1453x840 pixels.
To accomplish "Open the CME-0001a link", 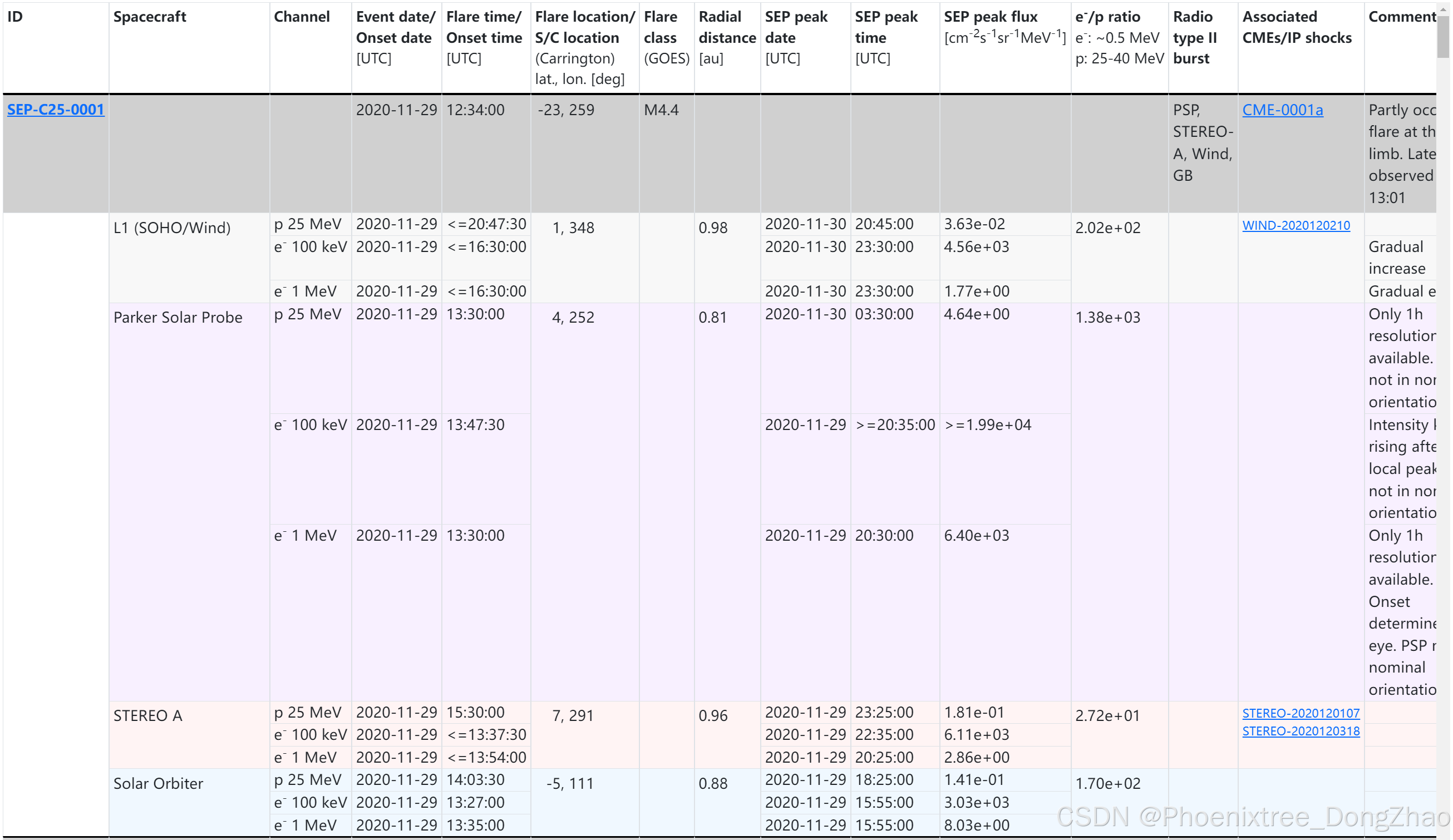I will (1282, 110).
